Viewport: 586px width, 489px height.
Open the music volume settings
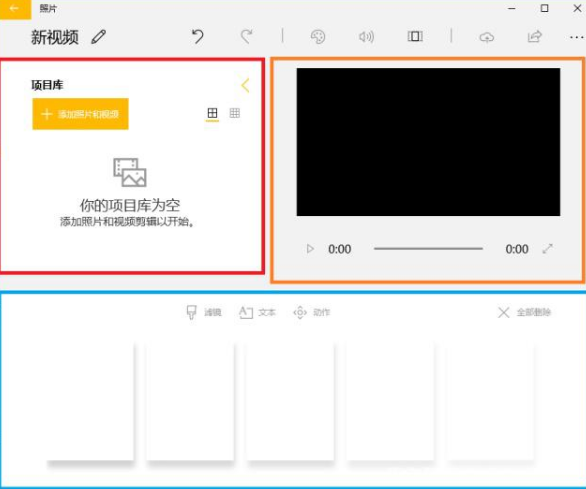[366, 37]
